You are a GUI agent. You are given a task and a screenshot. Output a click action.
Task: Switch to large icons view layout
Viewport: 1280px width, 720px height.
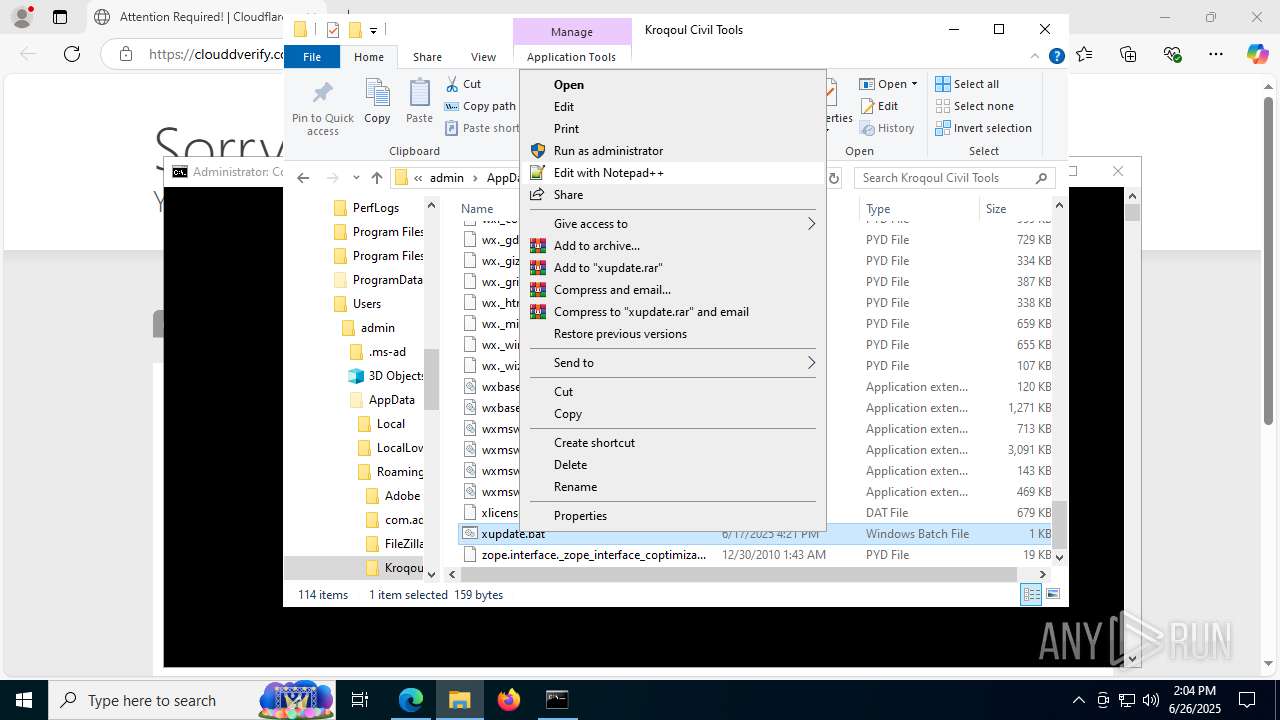[1052, 595]
